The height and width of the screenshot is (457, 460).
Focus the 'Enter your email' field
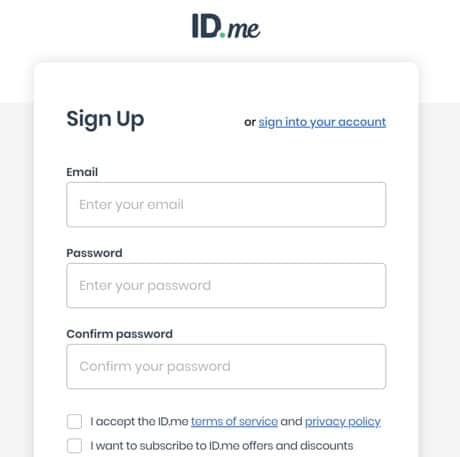point(226,205)
